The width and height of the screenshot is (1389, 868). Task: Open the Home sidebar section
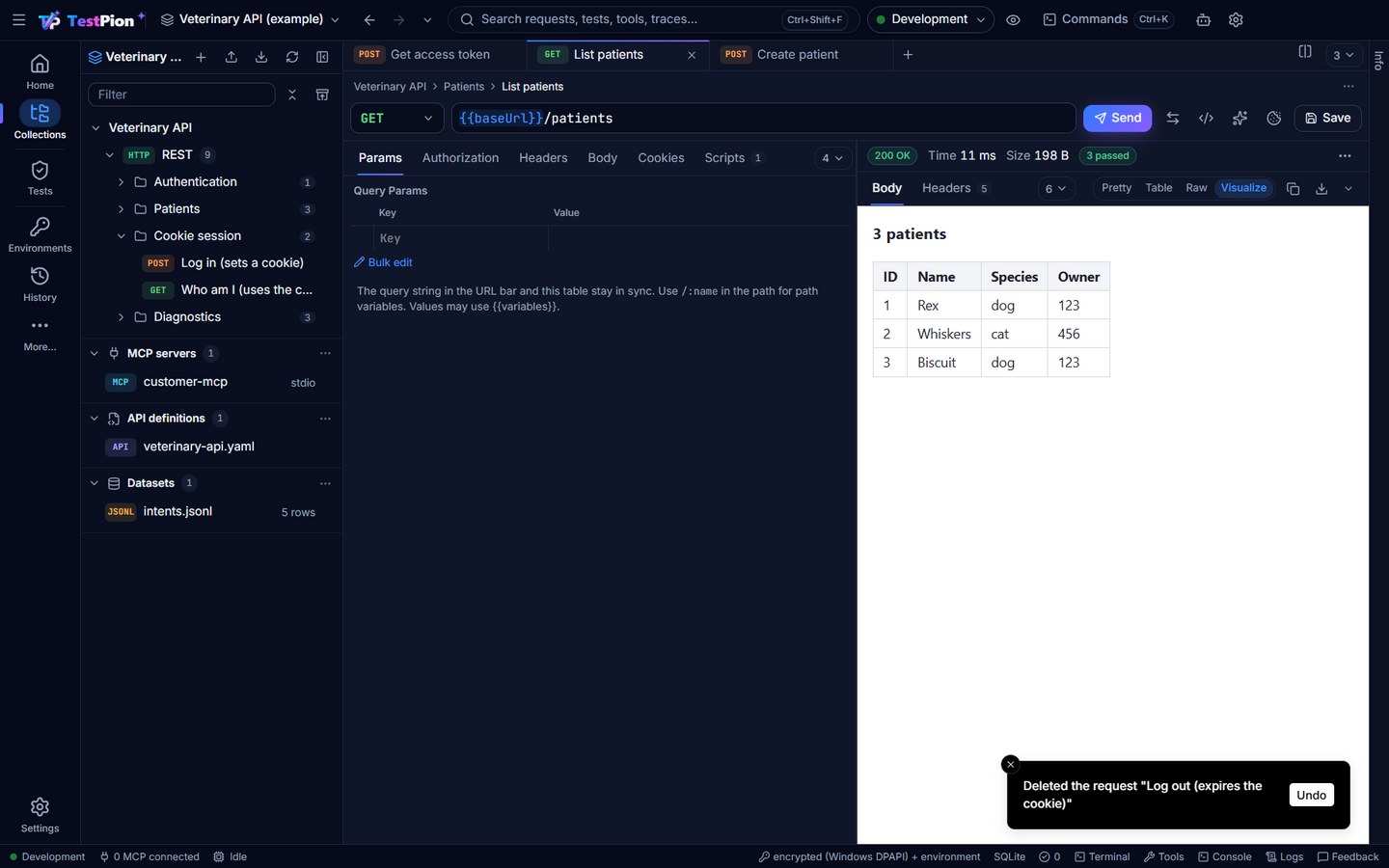pyautogui.click(x=40, y=71)
